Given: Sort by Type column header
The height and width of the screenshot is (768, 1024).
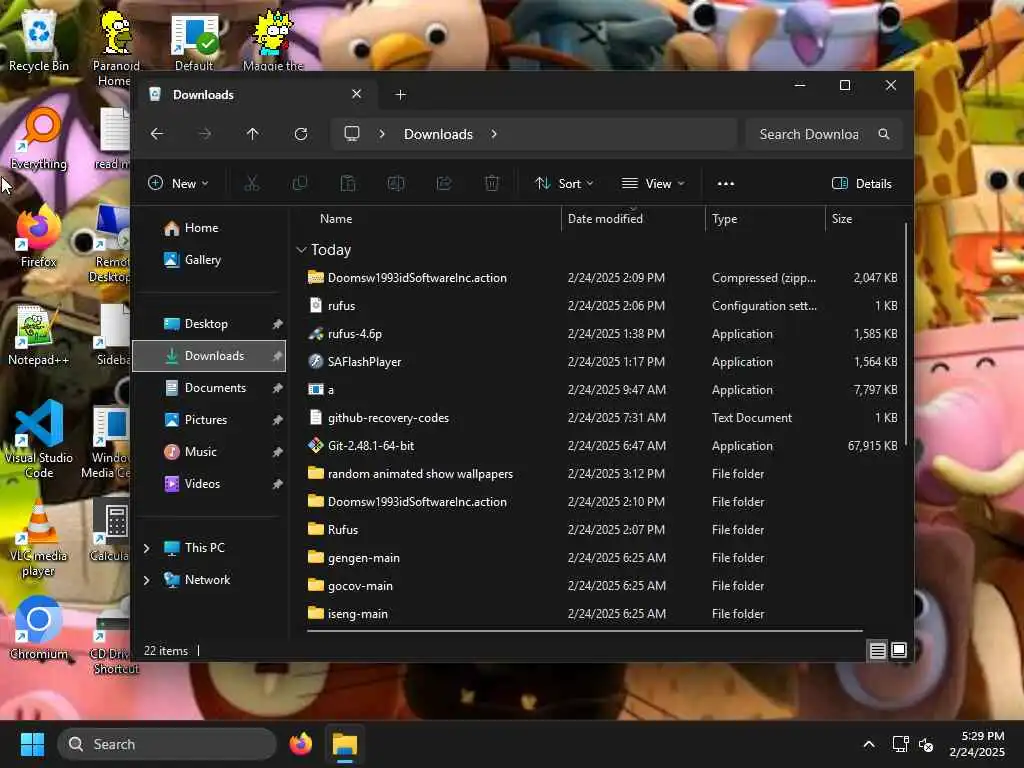Looking at the screenshot, I should (765, 219).
